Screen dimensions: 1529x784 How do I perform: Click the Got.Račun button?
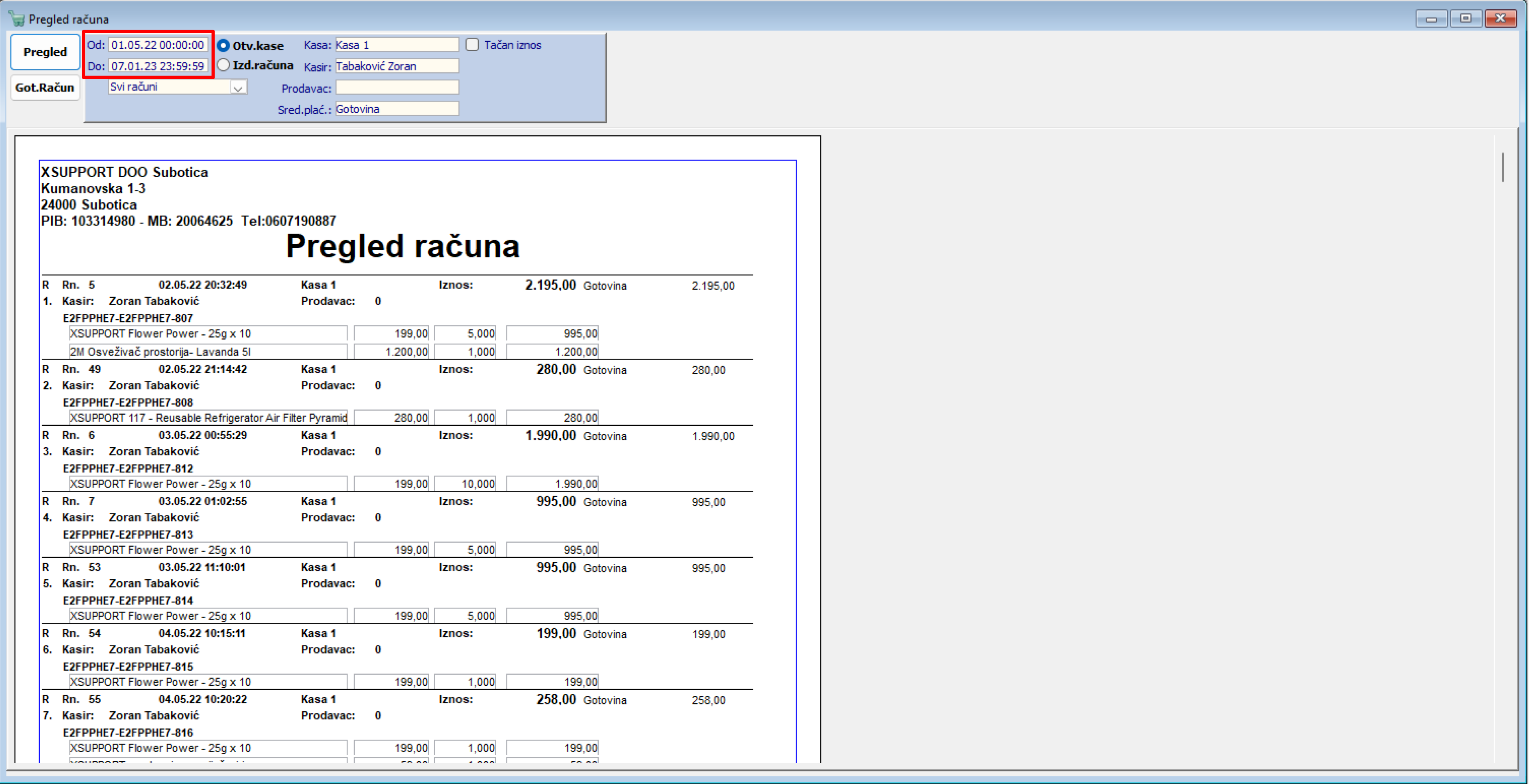click(45, 88)
